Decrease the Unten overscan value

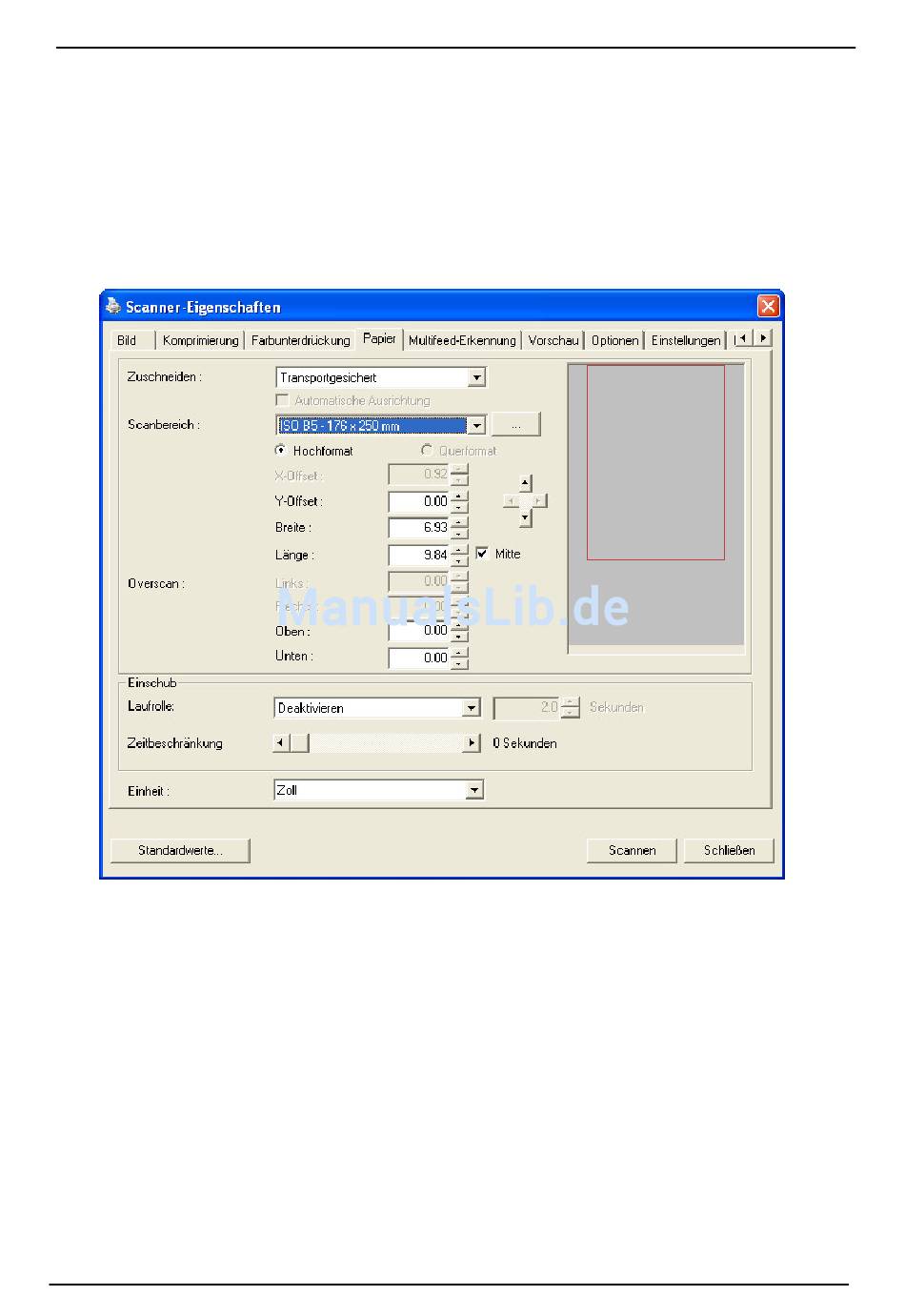[460, 662]
